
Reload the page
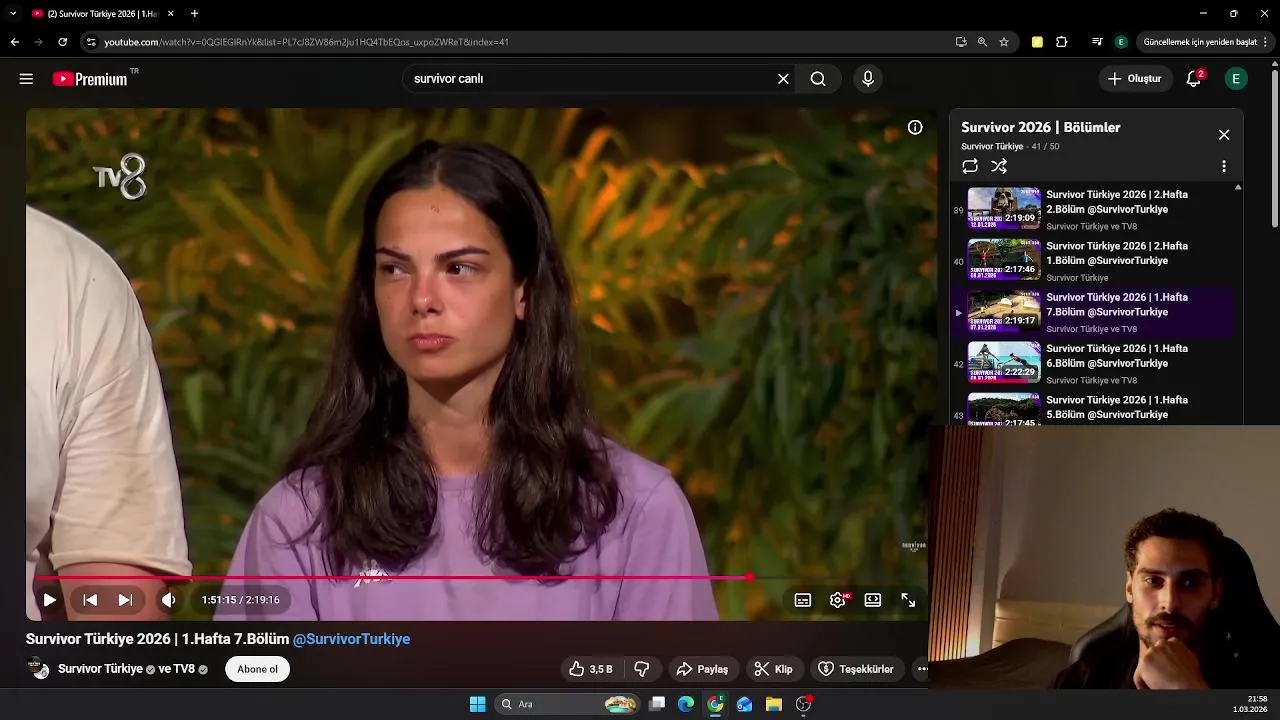click(x=62, y=42)
